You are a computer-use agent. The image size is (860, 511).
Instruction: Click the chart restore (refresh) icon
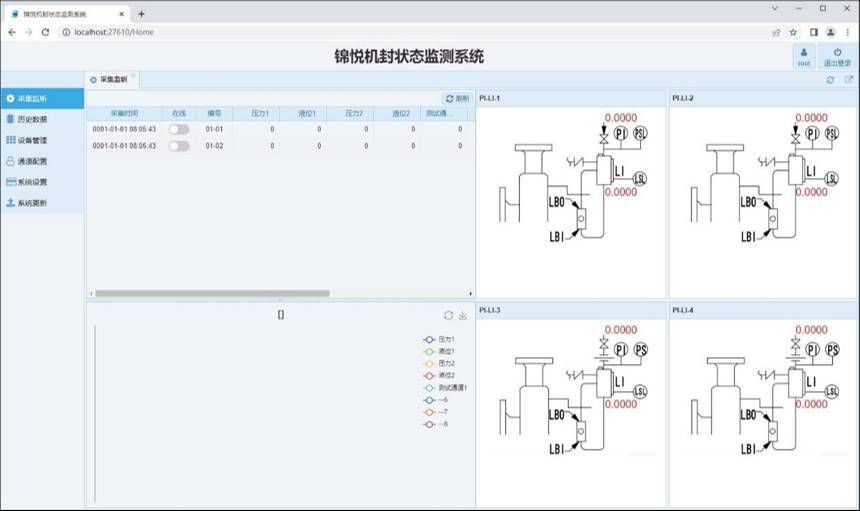coord(448,315)
